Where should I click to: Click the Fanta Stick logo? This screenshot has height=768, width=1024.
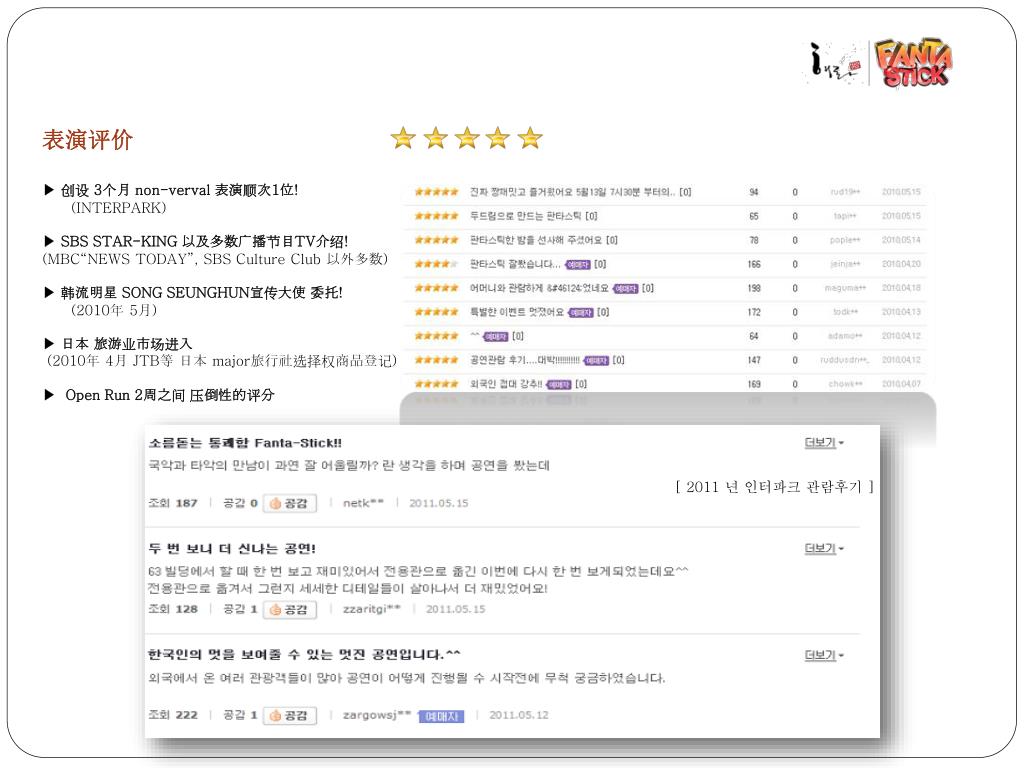(913, 63)
